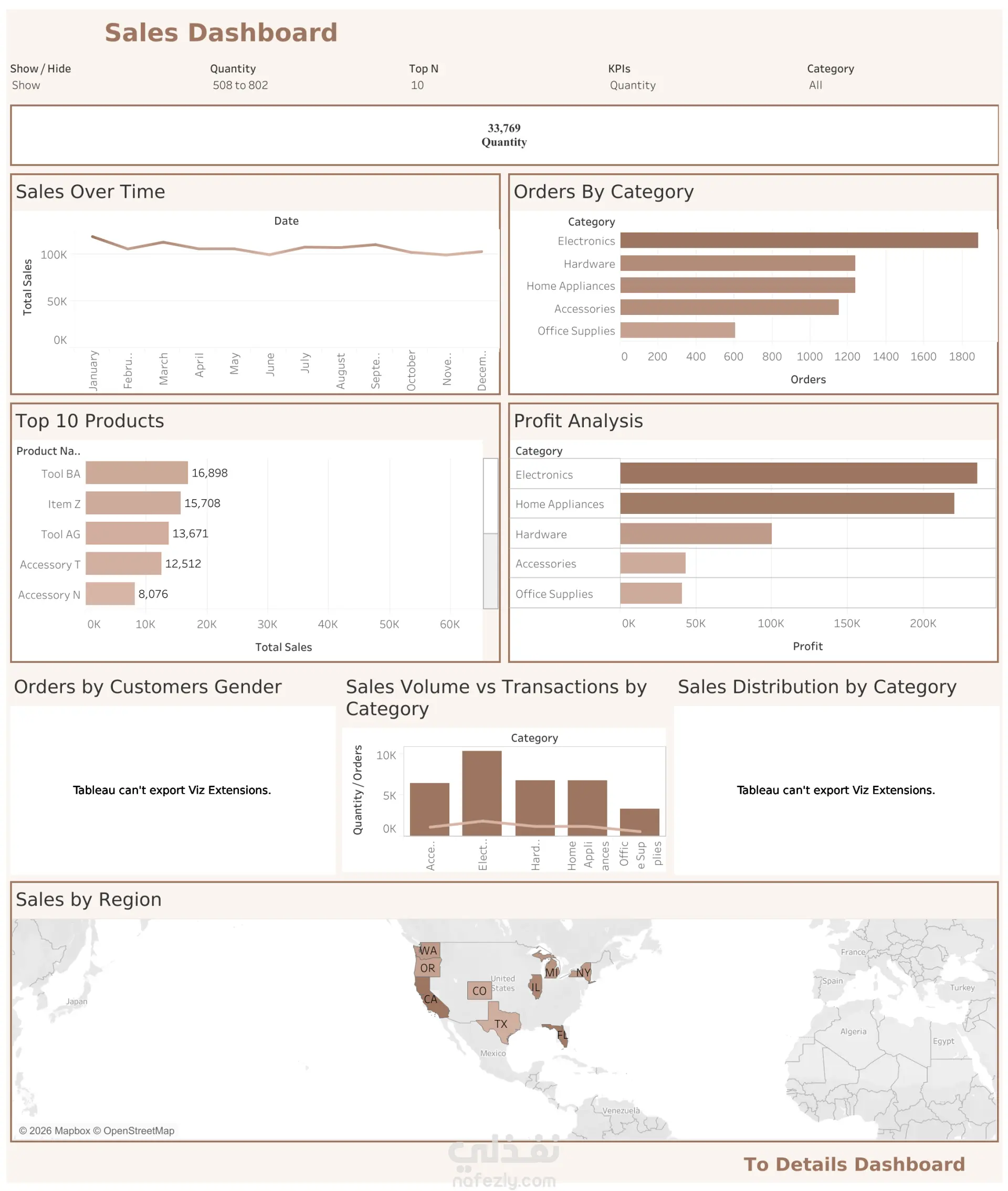1008x1191 pixels.
Task: Open the Show / Hide dropdown
Action: pos(26,85)
